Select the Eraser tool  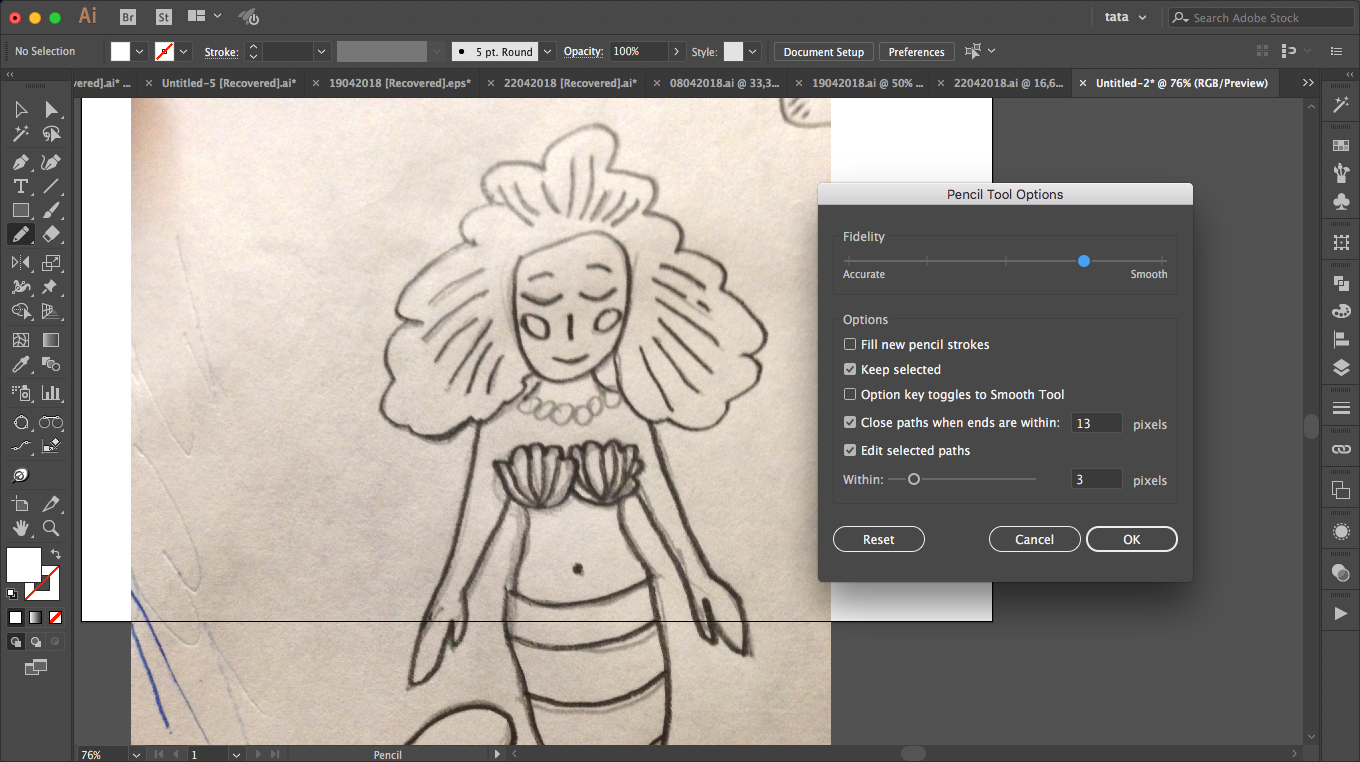(51, 235)
